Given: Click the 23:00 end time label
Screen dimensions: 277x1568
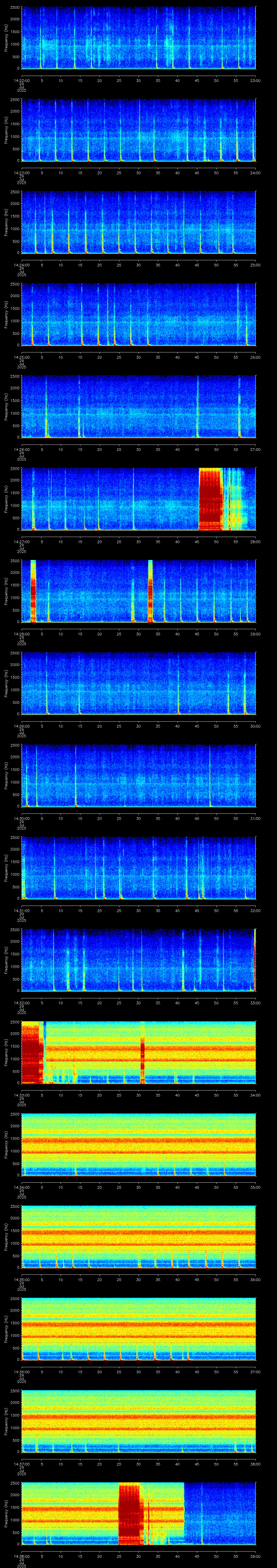Looking at the screenshot, I should tap(256, 80).
